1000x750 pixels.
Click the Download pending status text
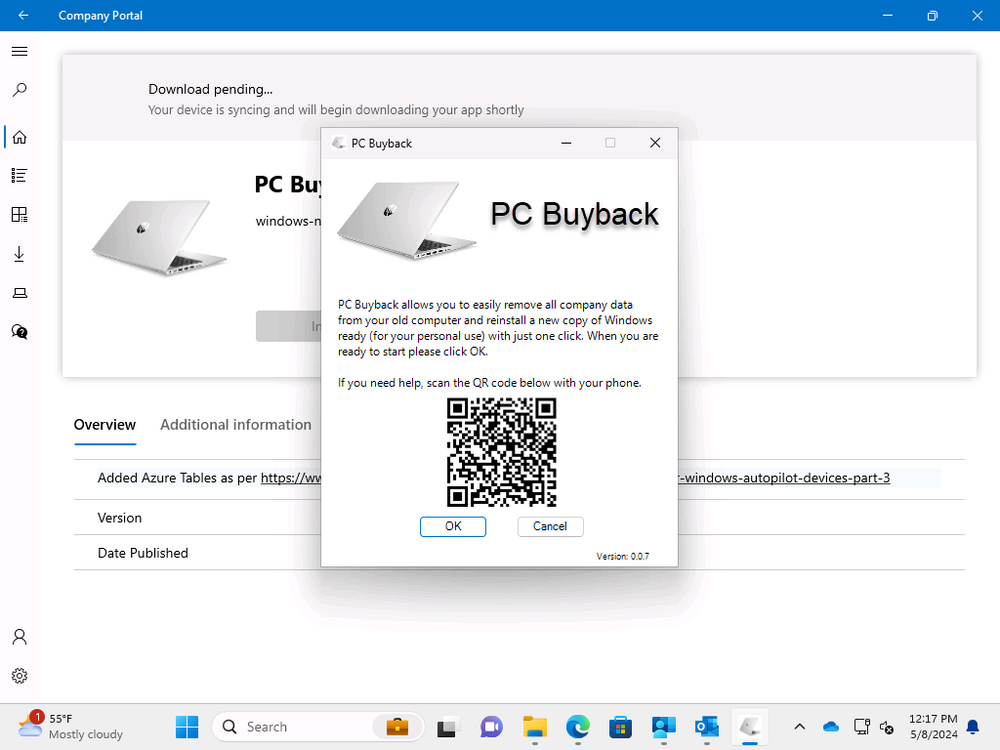(210, 89)
